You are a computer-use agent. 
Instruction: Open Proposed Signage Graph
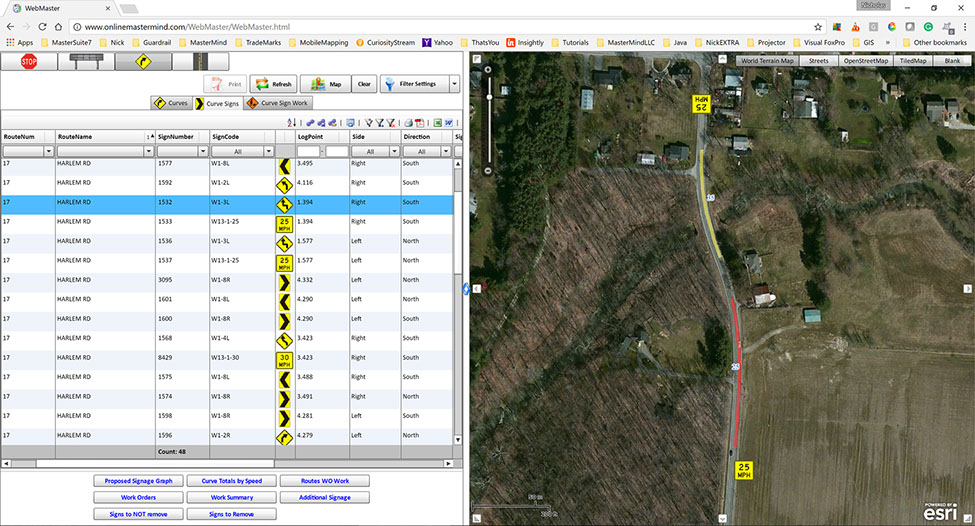[x=138, y=481]
